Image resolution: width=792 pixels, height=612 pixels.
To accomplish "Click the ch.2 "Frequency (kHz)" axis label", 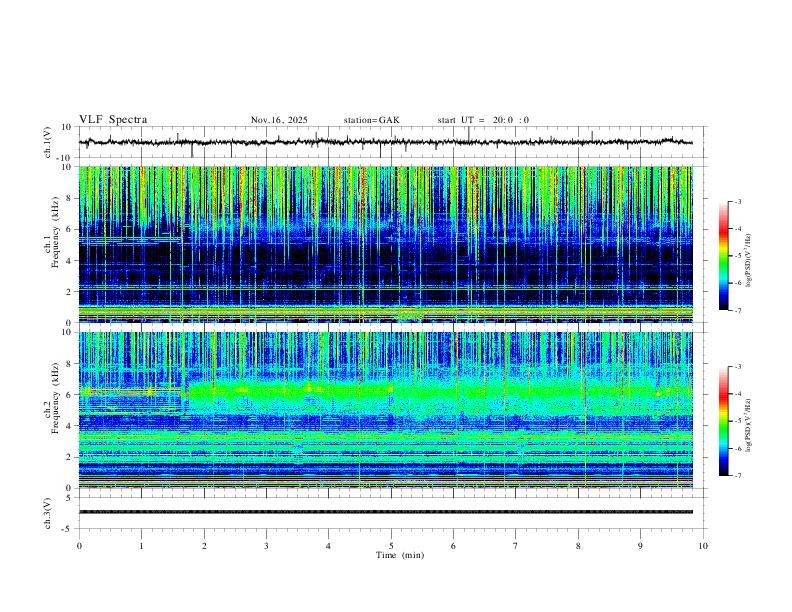I will coord(56,398).
